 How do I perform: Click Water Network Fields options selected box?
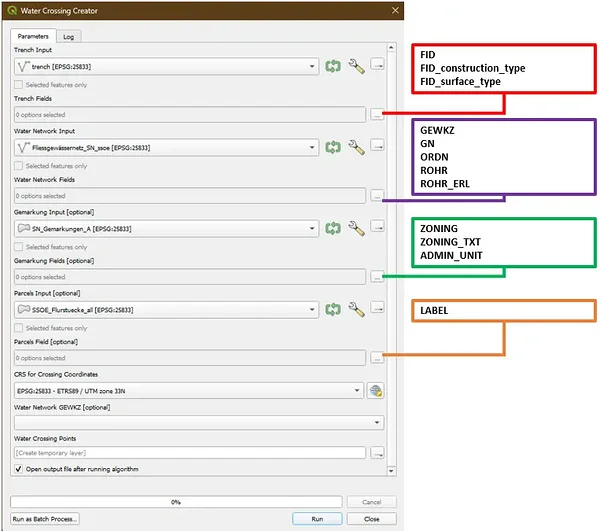point(190,196)
